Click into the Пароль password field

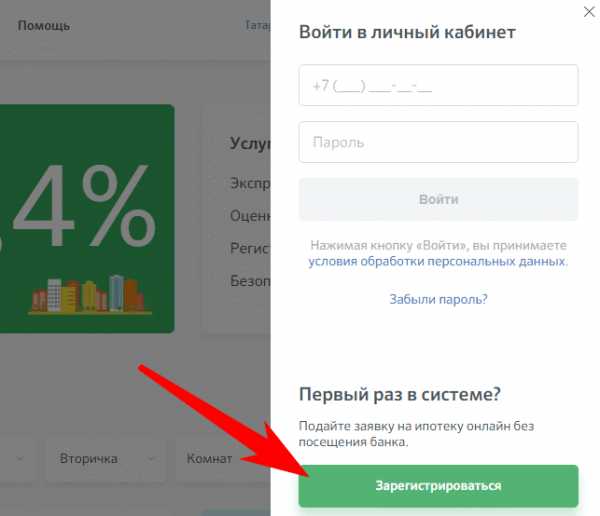point(438,142)
